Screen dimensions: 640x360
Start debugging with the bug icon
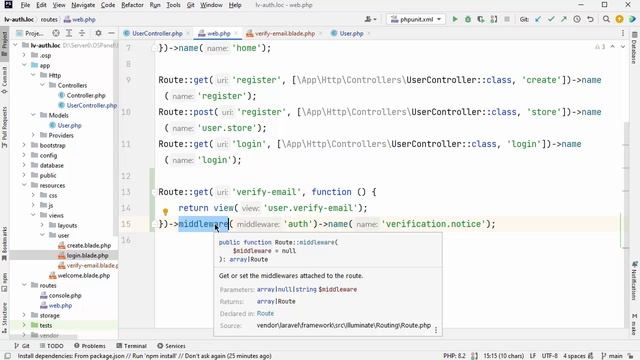click(x=468, y=19)
